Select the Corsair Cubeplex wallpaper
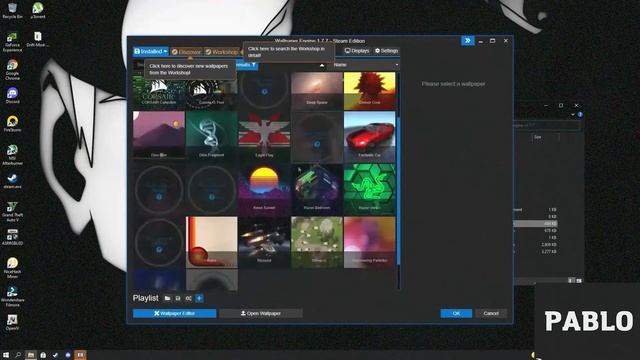Viewport: 640px width, 360px height. click(158, 91)
